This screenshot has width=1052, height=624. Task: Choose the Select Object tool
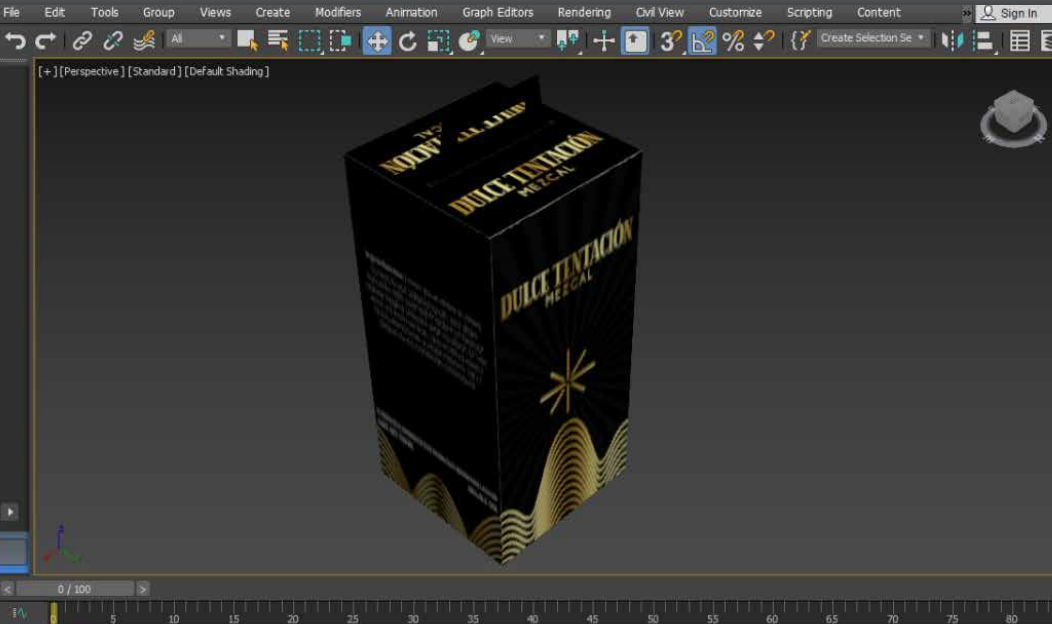(247, 41)
